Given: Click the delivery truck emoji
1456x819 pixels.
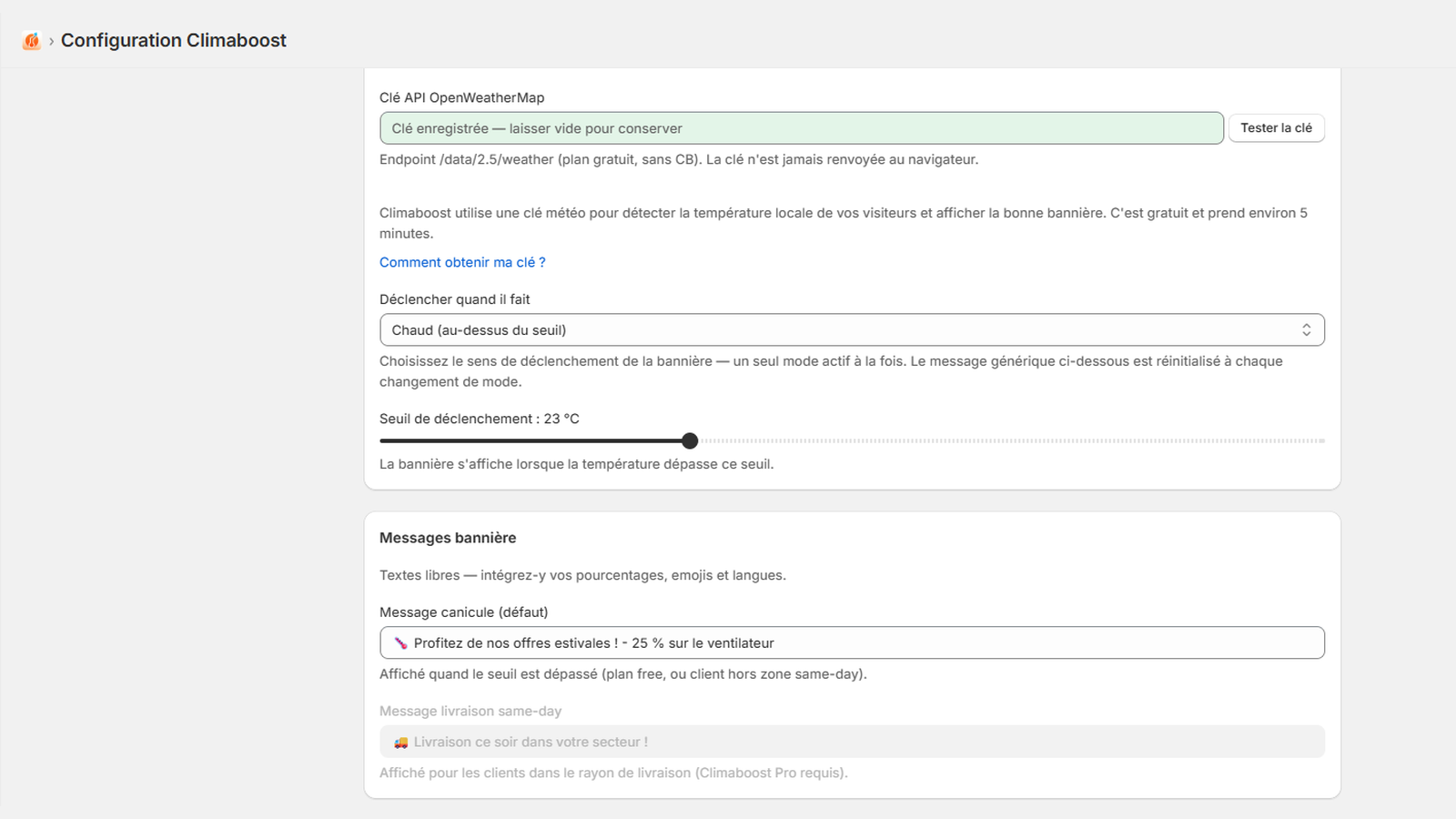Looking at the screenshot, I should [400, 743].
